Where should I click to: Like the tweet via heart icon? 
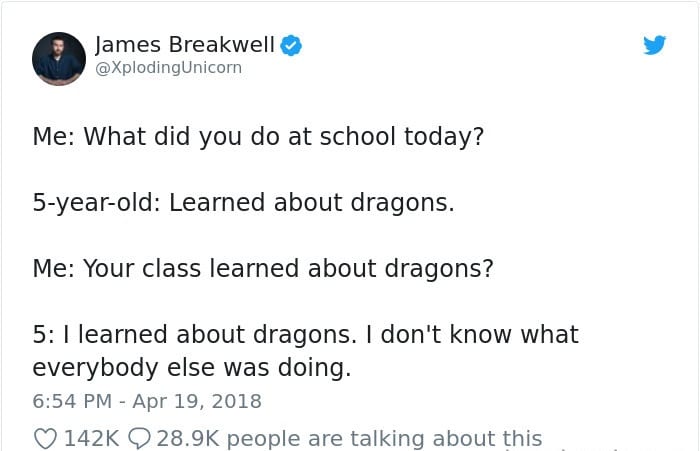pyautogui.click(x=46, y=438)
